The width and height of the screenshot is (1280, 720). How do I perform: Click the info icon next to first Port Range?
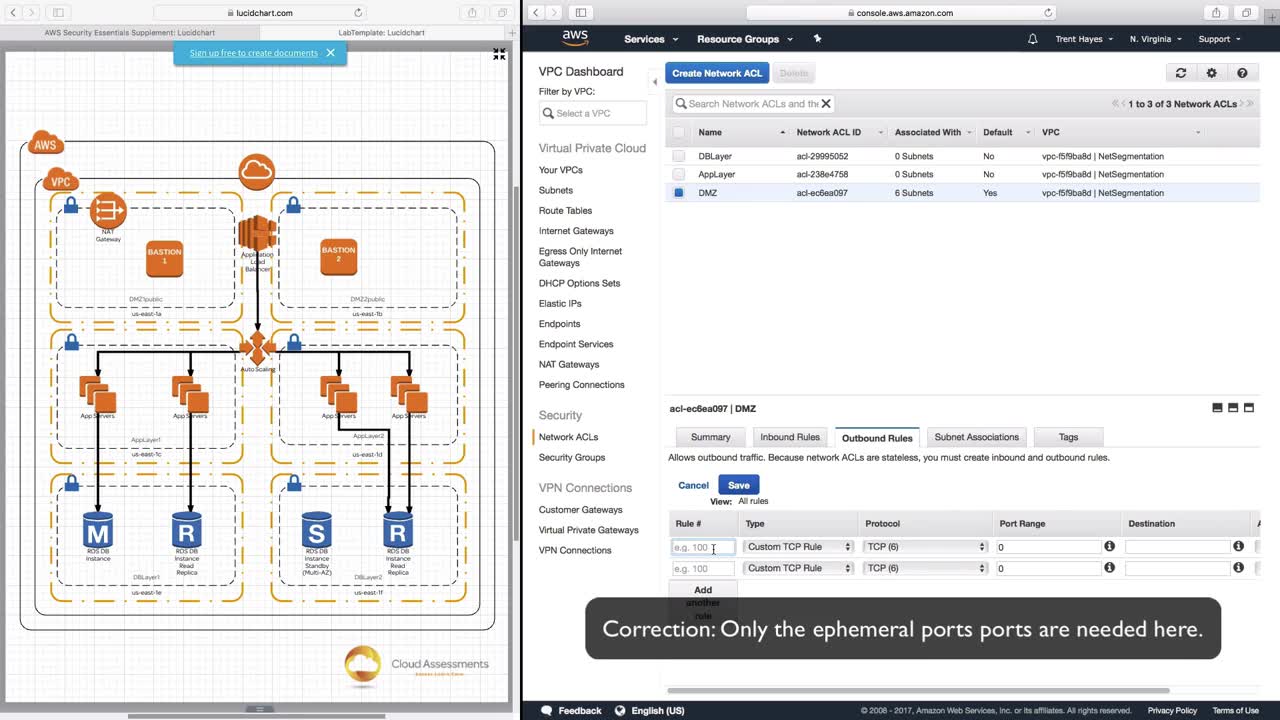tap(1109, 546)
